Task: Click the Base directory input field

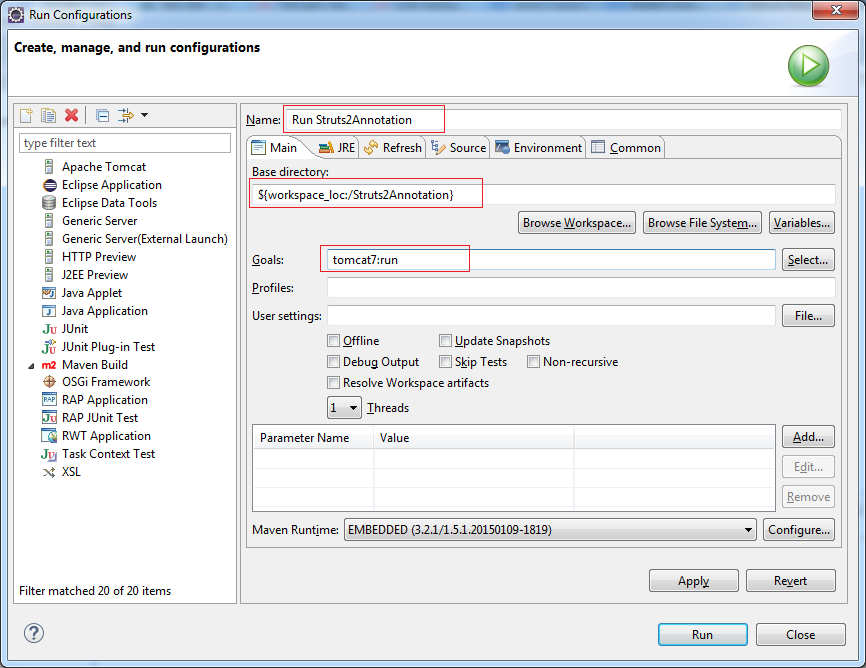Action: pyautogui.click(x=543, y=194)
